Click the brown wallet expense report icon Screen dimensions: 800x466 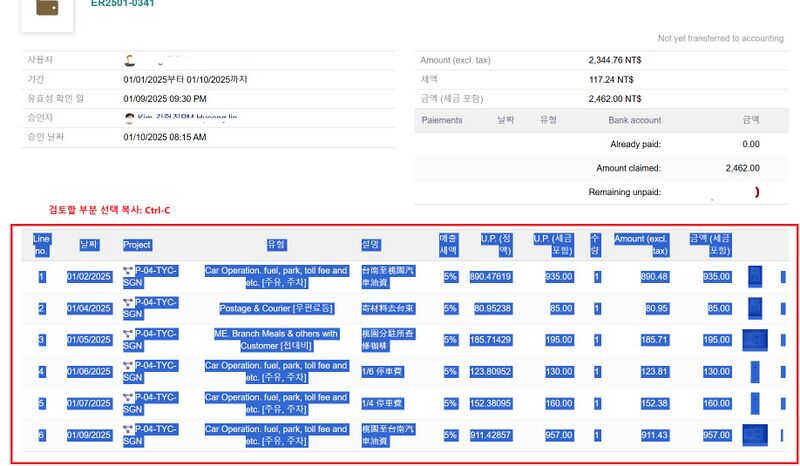click(47, 8)
